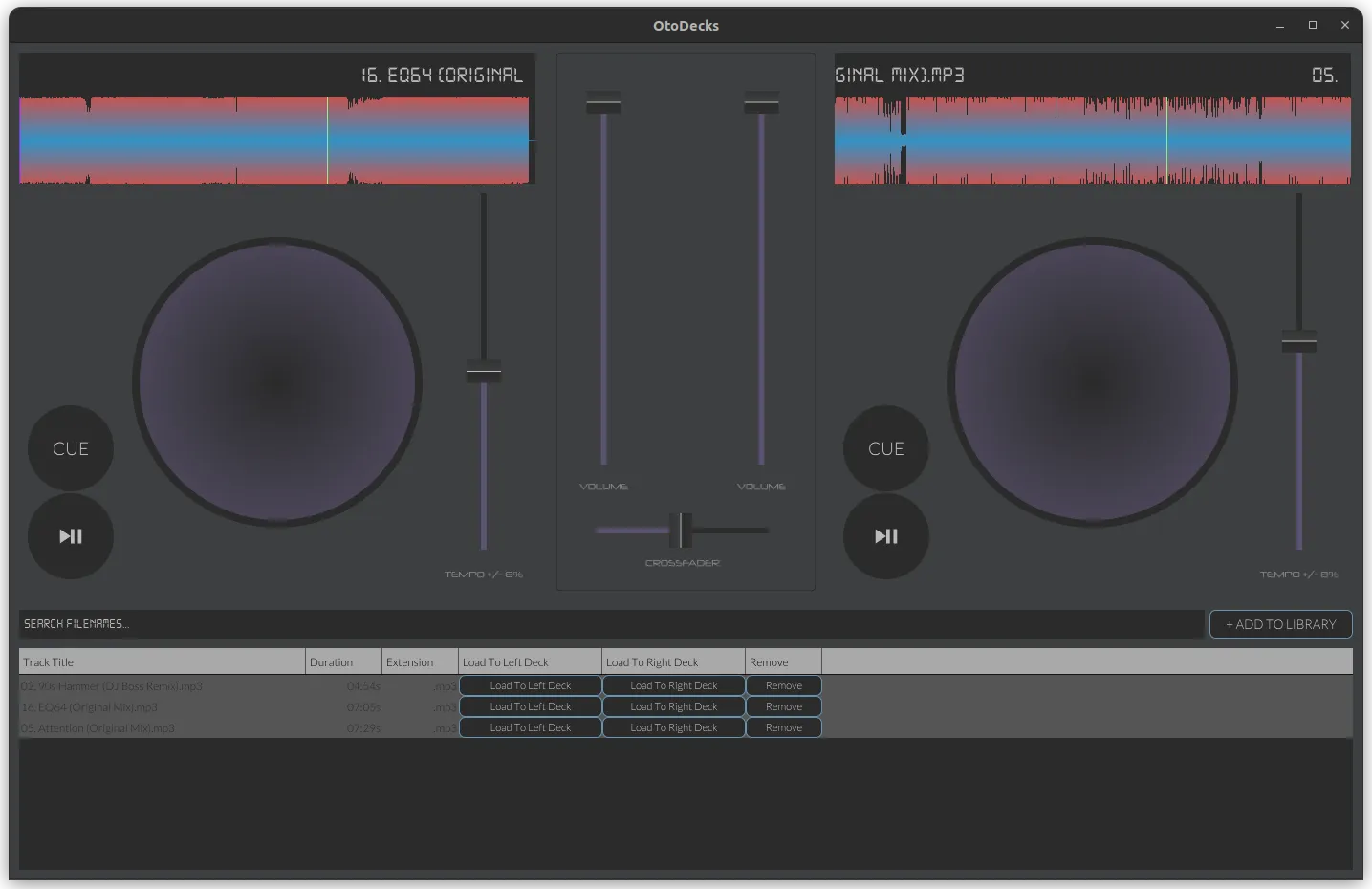Move the crossfader control

tap(682, 531)
